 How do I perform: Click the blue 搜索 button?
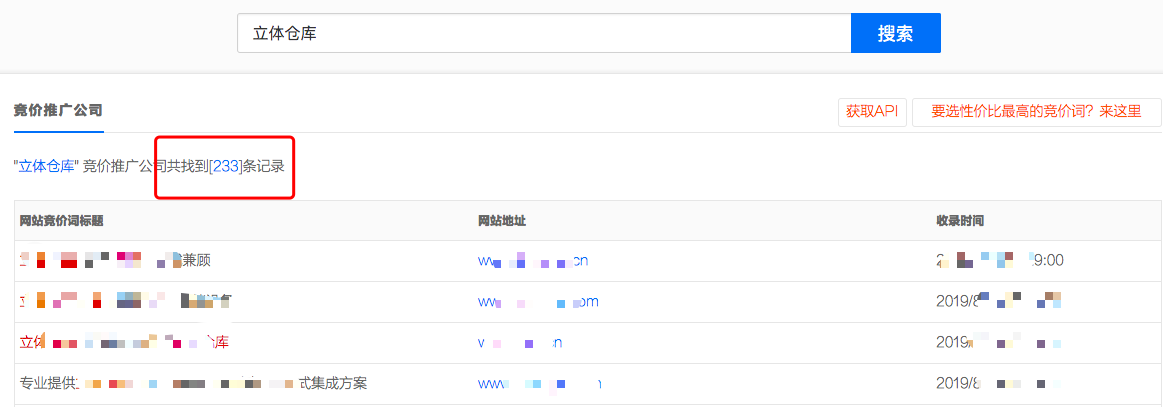tap(895, 33)
